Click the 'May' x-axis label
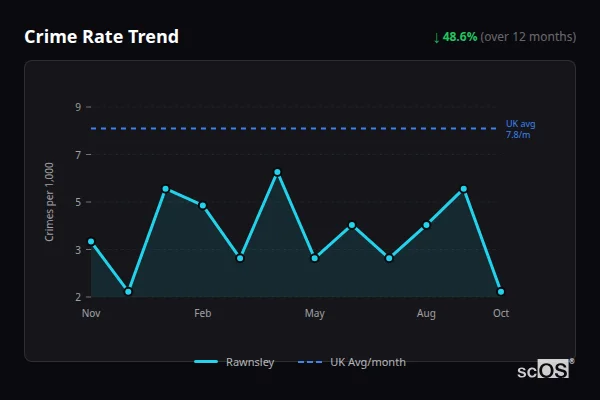 [315, 313]
